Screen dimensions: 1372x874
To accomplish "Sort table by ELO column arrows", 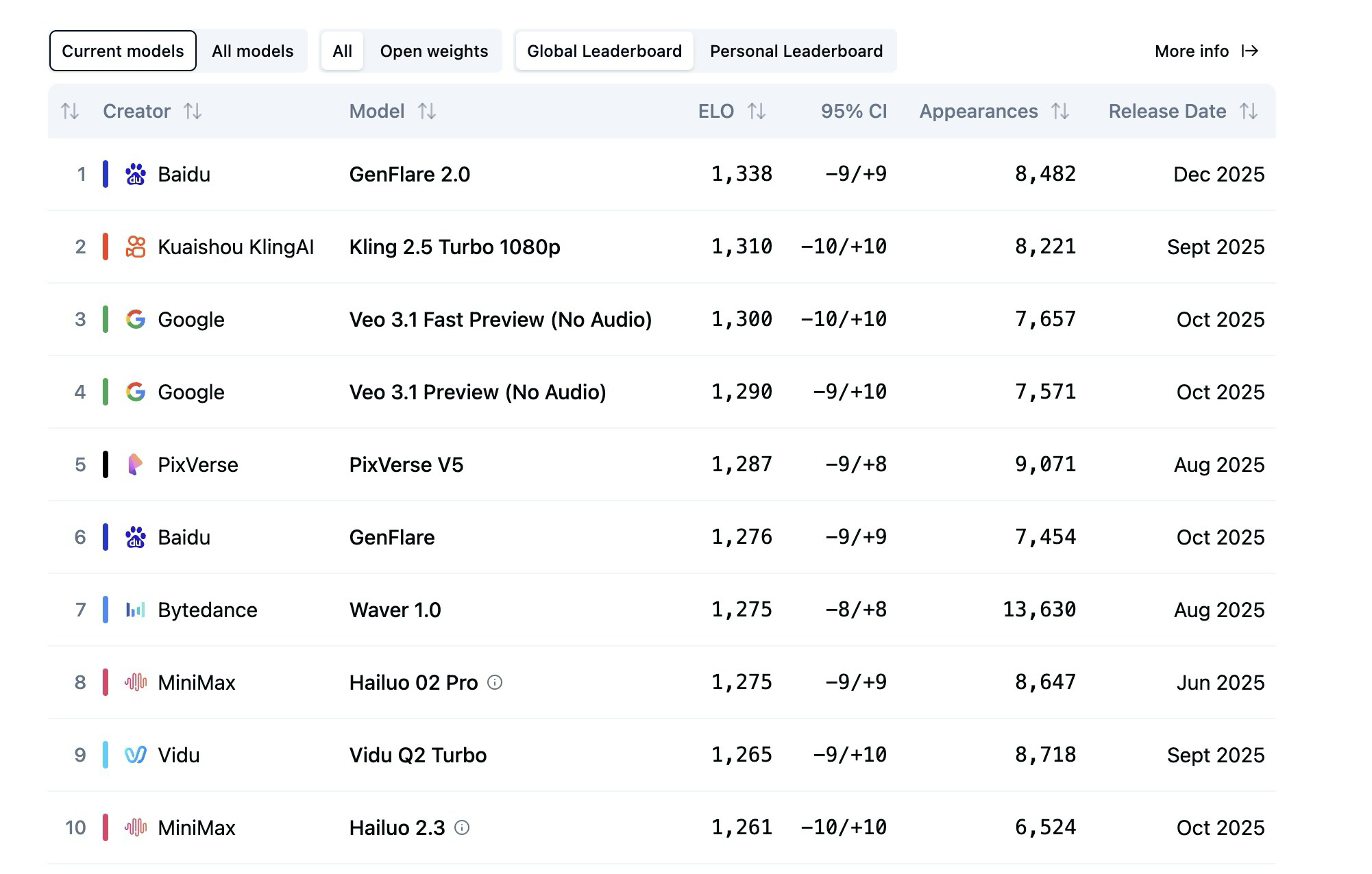I will click(757, 111).
